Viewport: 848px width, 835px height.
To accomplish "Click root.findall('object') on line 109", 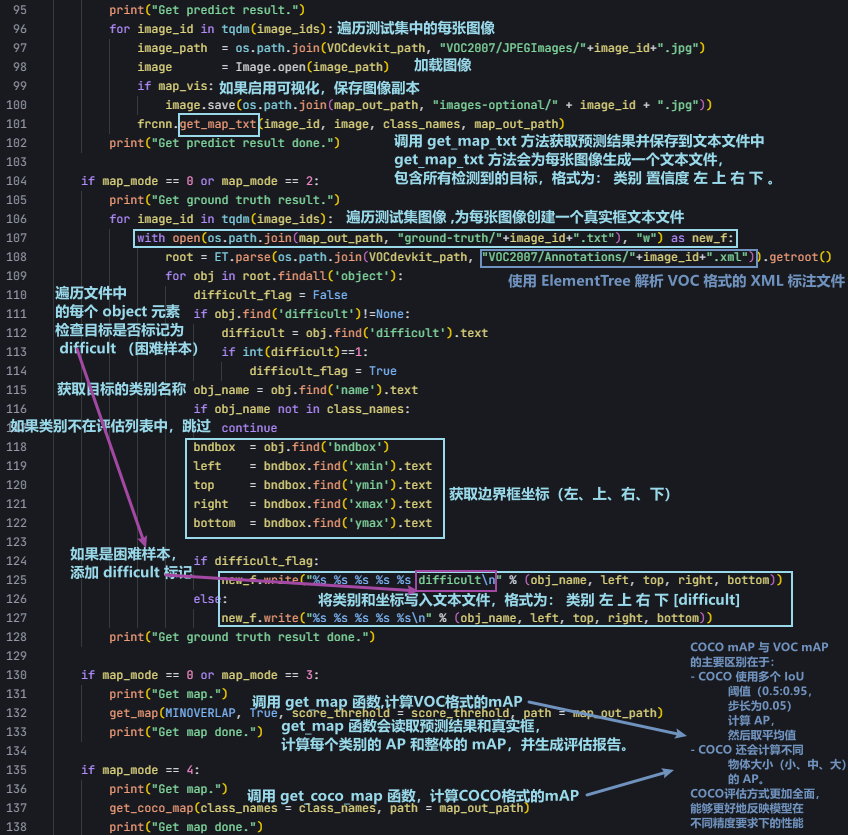I will tap(319, 276).
